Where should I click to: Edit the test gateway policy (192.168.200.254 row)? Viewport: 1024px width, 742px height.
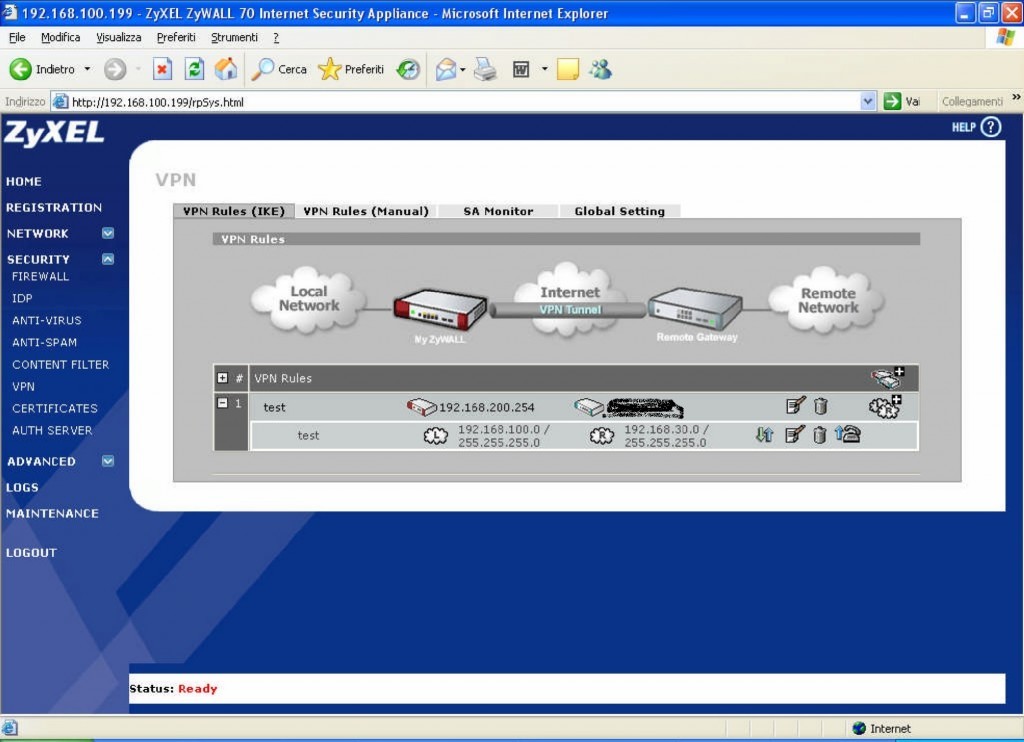coord(795,406)
